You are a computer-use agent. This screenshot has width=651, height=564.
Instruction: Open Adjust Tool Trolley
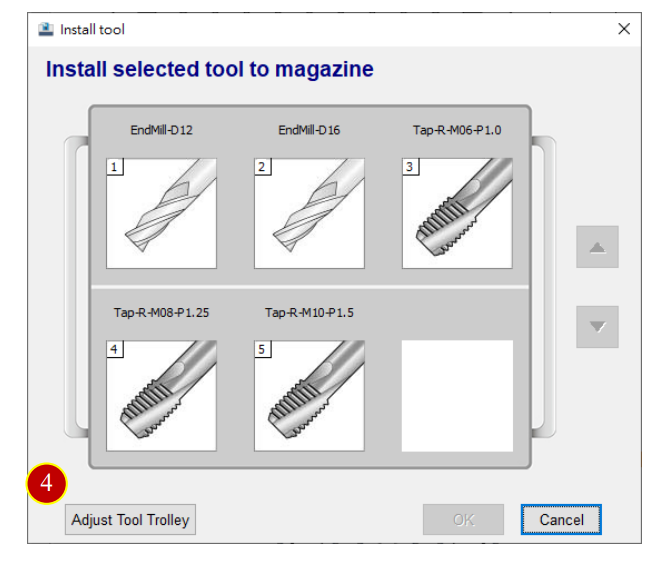pyautogui.click(x=130, y=520)
